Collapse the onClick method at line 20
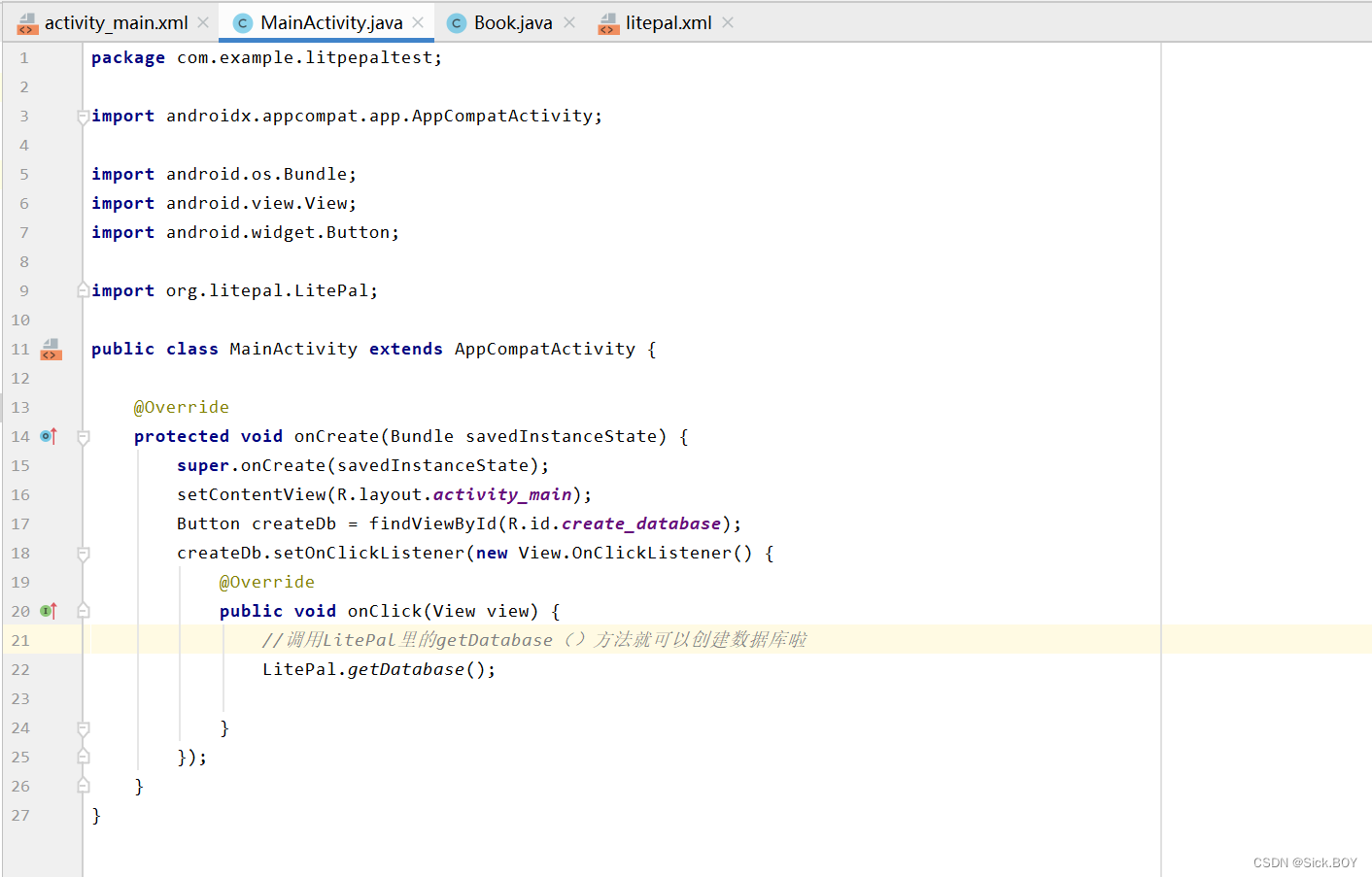Image resolution: width=1372 pixels, height=877 pixels. [84, 611]
